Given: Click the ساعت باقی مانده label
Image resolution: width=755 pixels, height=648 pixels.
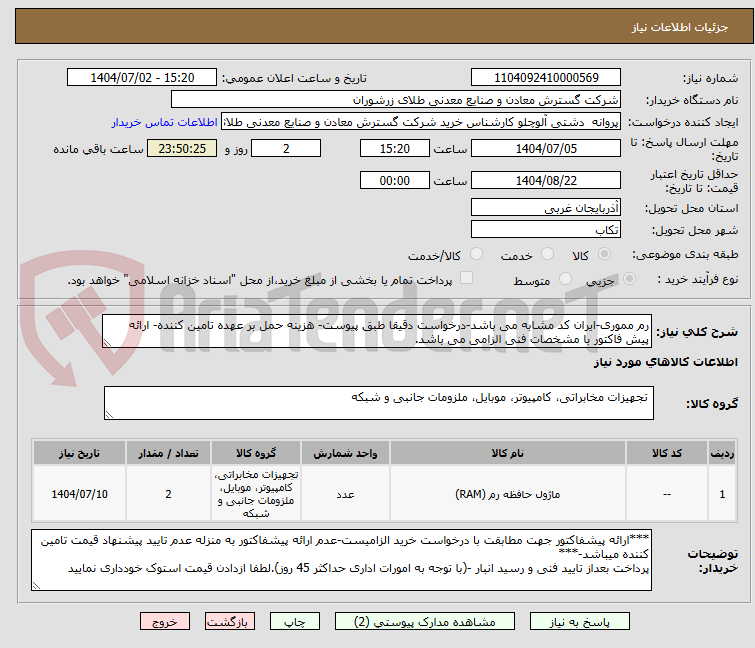Looking at the screenshot, I should click(98, 149).
